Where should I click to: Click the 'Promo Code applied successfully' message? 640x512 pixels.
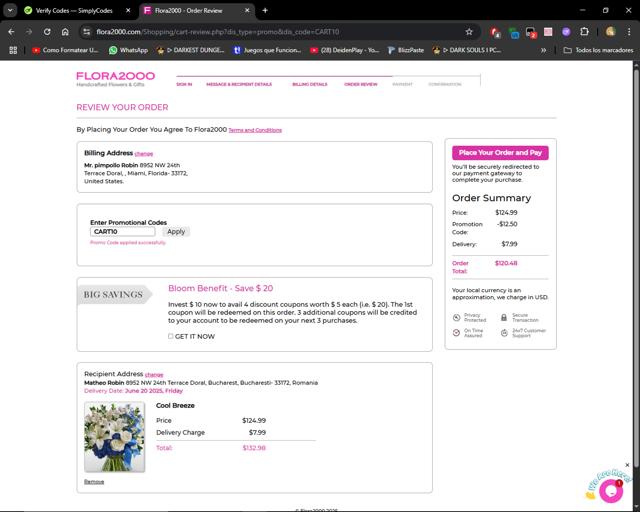click(128, 243)
